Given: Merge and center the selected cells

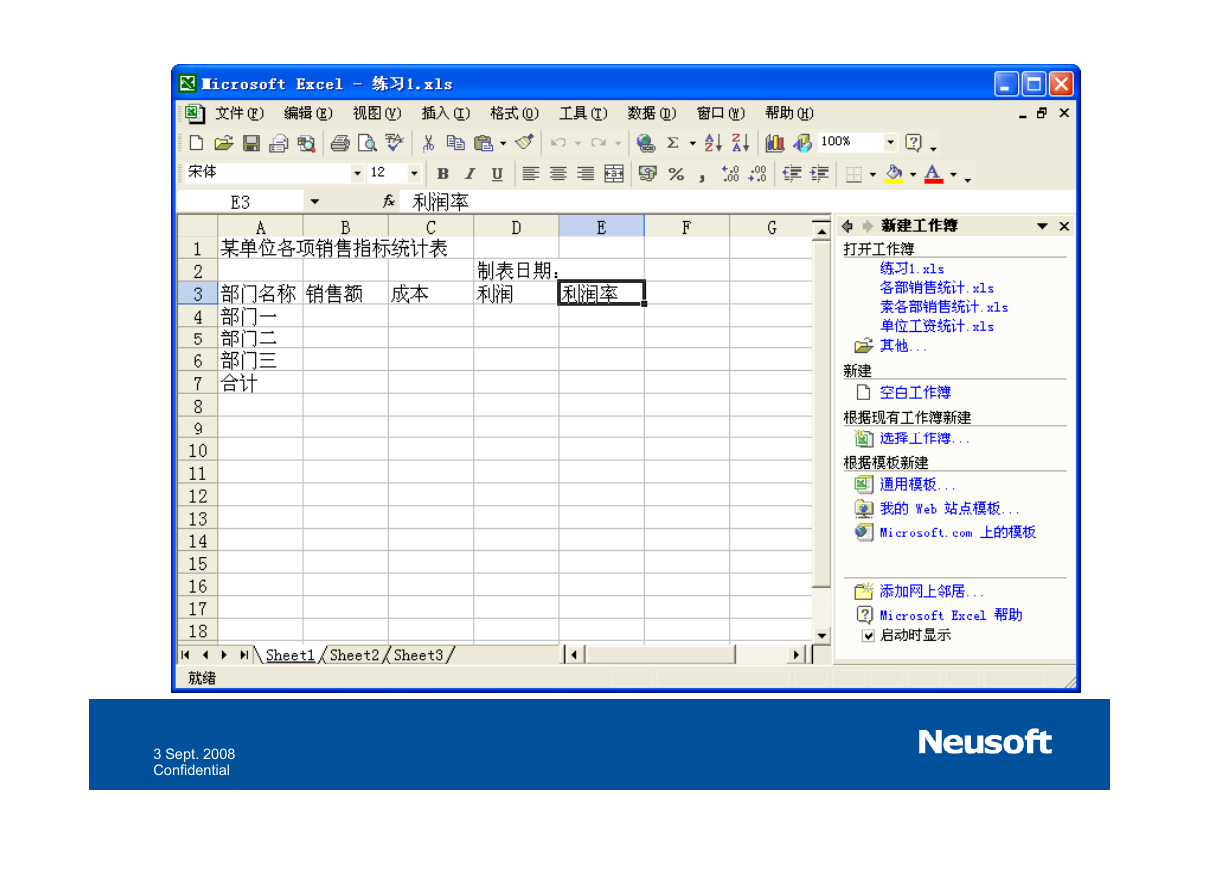Looking at the screenshot, I should [613, 174].
